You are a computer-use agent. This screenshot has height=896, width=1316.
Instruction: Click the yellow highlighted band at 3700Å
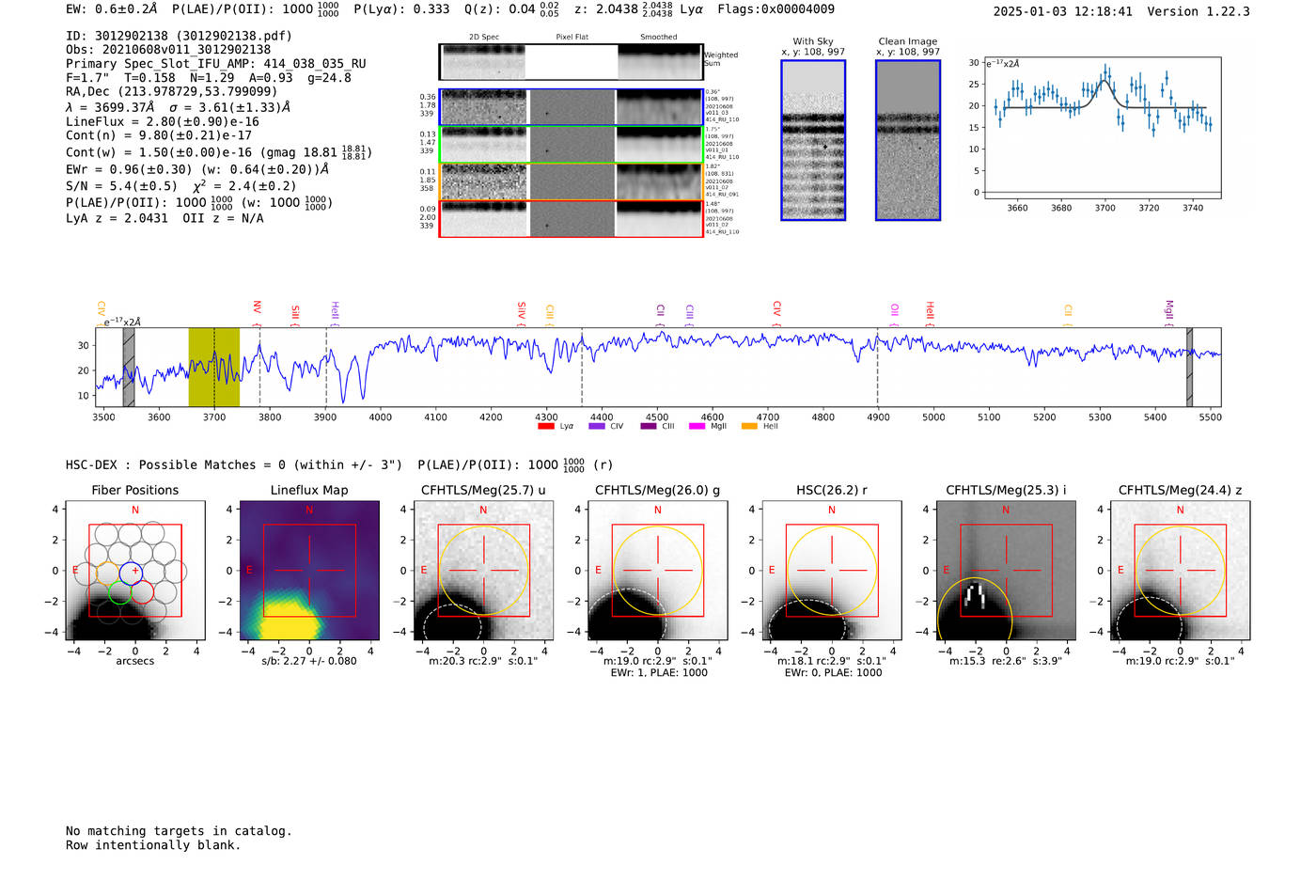pyautogui.click(x=214, y=367)
